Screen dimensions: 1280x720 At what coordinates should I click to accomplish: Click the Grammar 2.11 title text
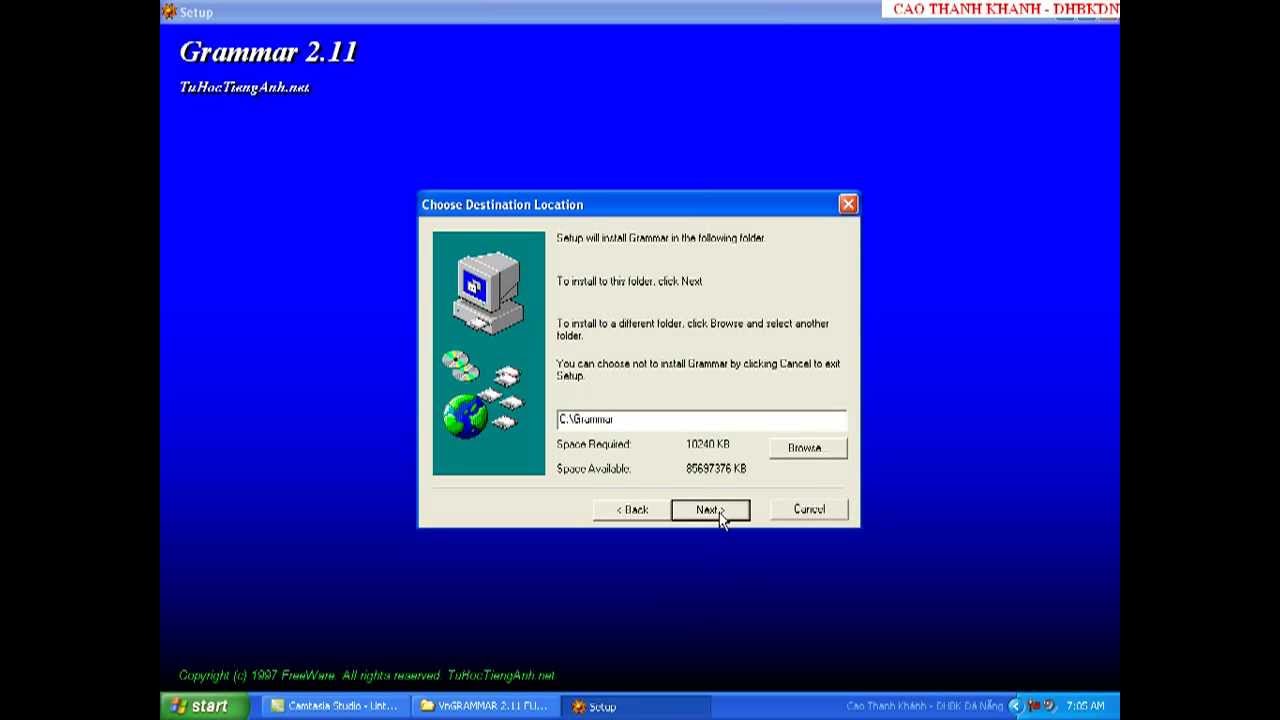(x=268, y=52)
